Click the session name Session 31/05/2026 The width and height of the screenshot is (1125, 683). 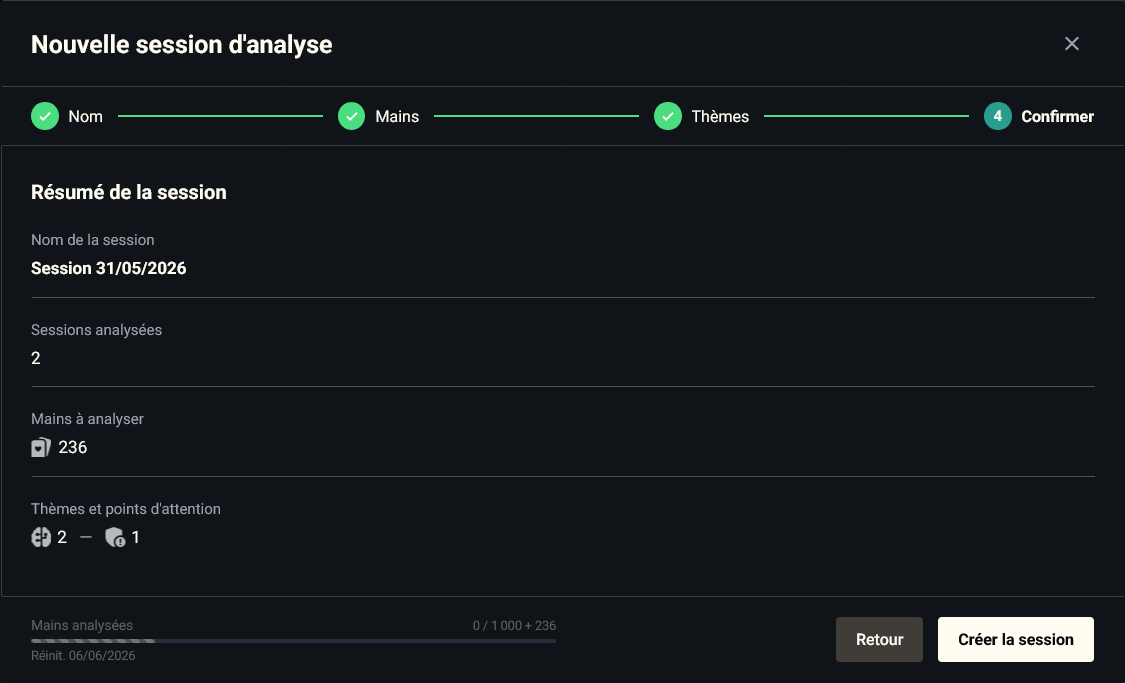(108, 268)
